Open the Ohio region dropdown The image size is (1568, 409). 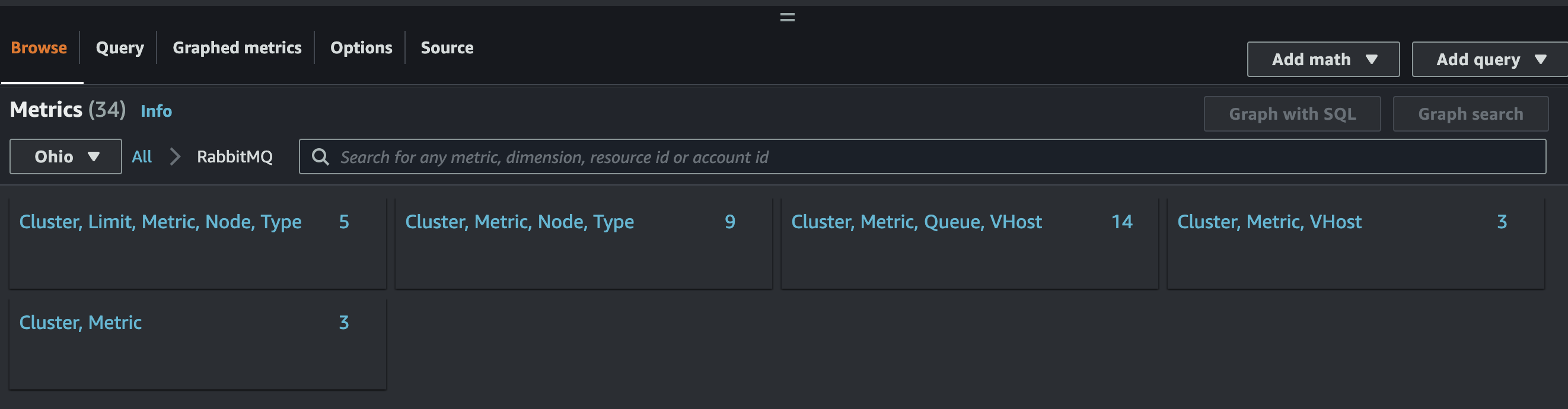tap(66, 157)
